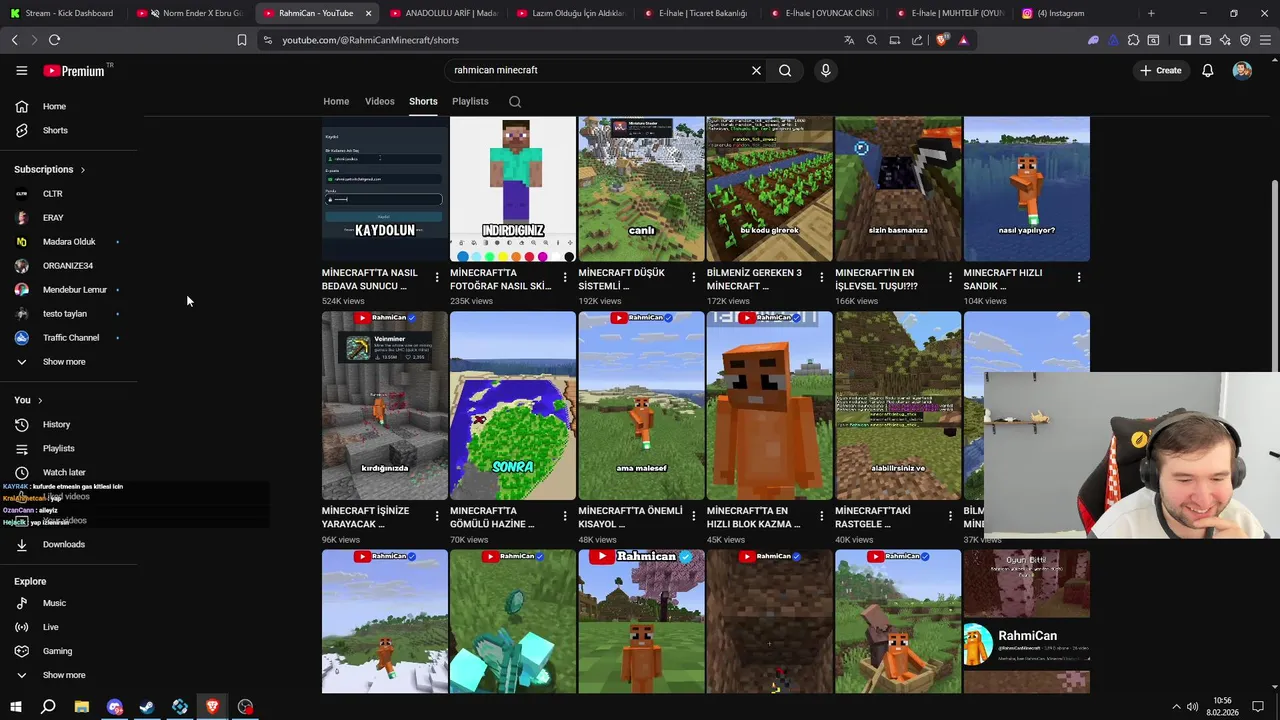Select the Playlists channel tab

click(x=470, y=101)
